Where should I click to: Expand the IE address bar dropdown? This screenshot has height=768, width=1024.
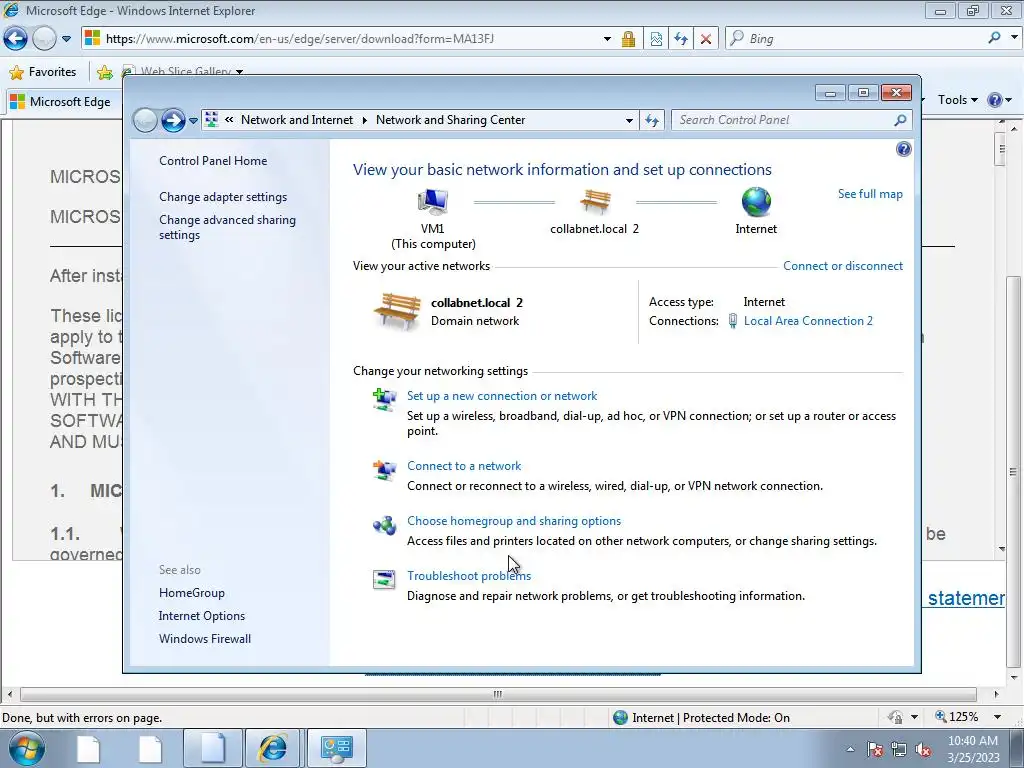[607, 39]
